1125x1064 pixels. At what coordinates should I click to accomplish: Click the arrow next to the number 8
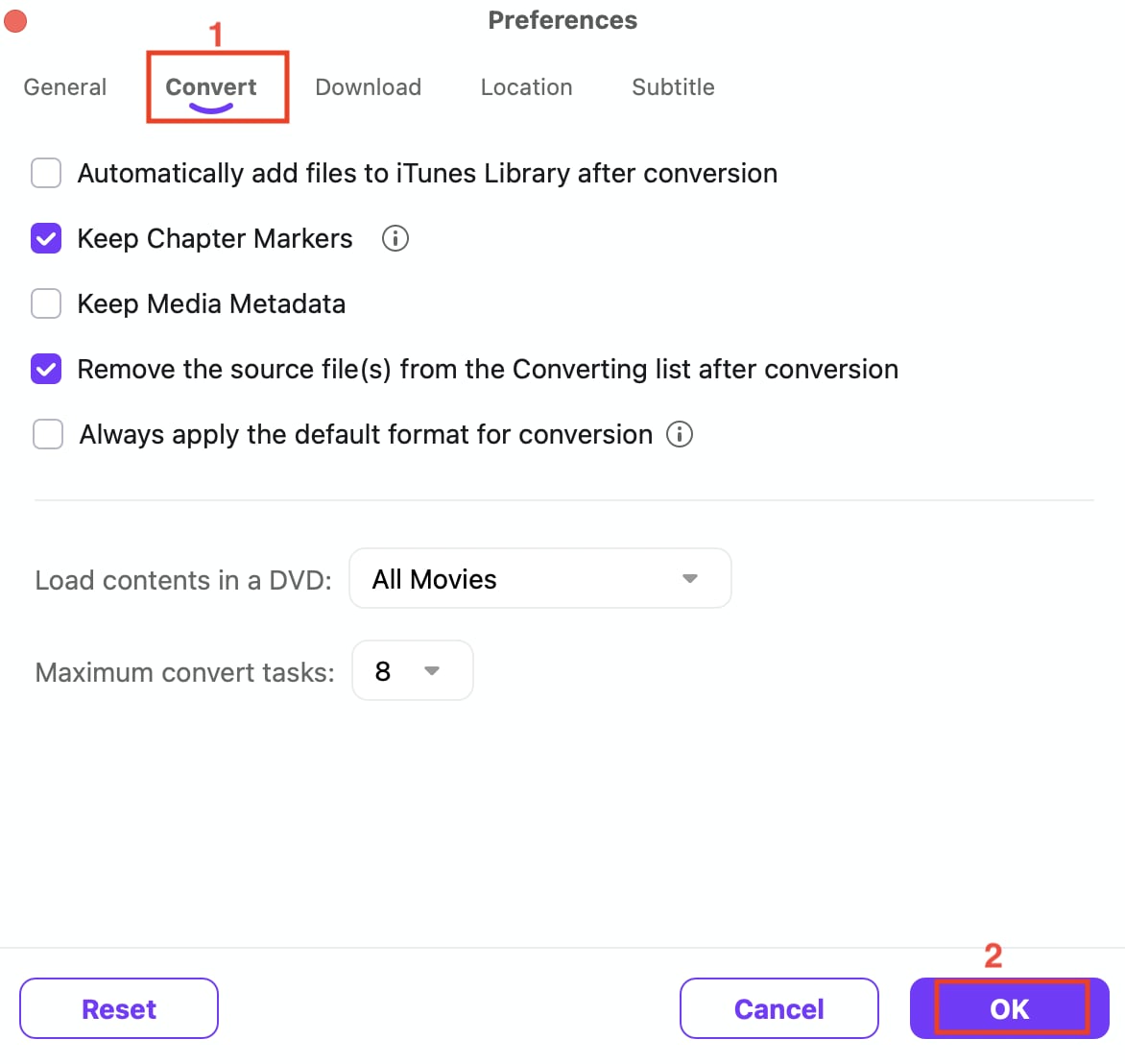point(432,671)
